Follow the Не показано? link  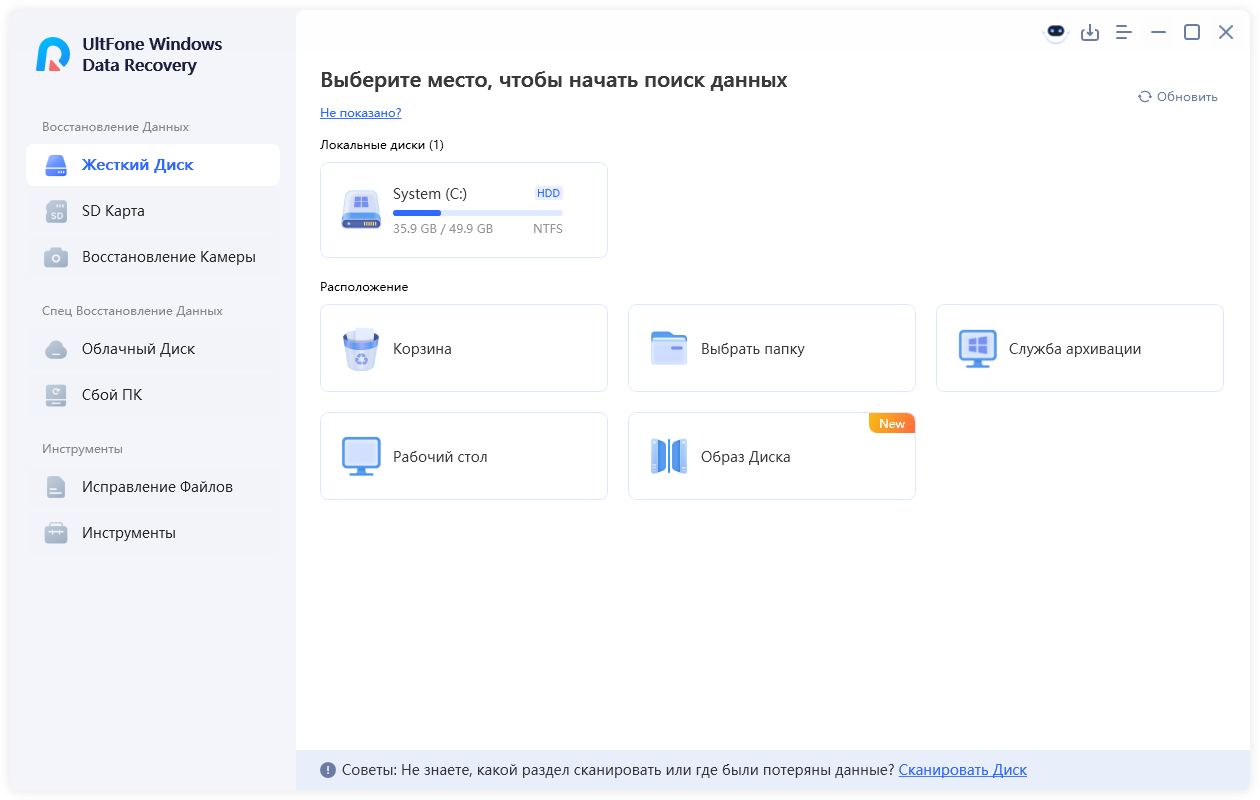point(360,113)
